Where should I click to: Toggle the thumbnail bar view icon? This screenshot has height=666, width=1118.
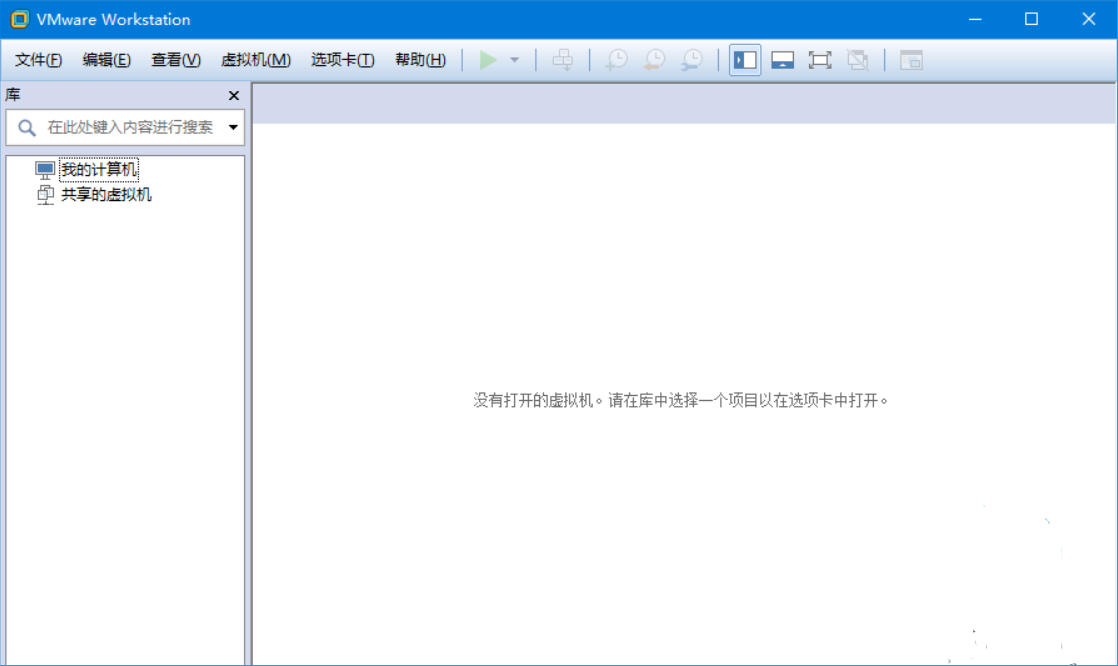tap(782, 60)
